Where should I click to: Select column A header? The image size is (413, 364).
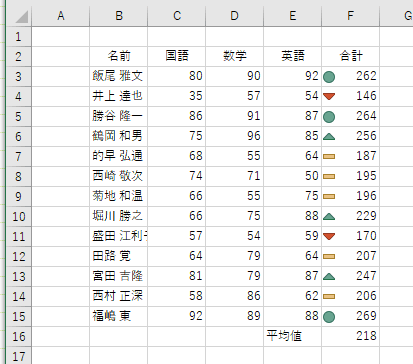point(61,16)
